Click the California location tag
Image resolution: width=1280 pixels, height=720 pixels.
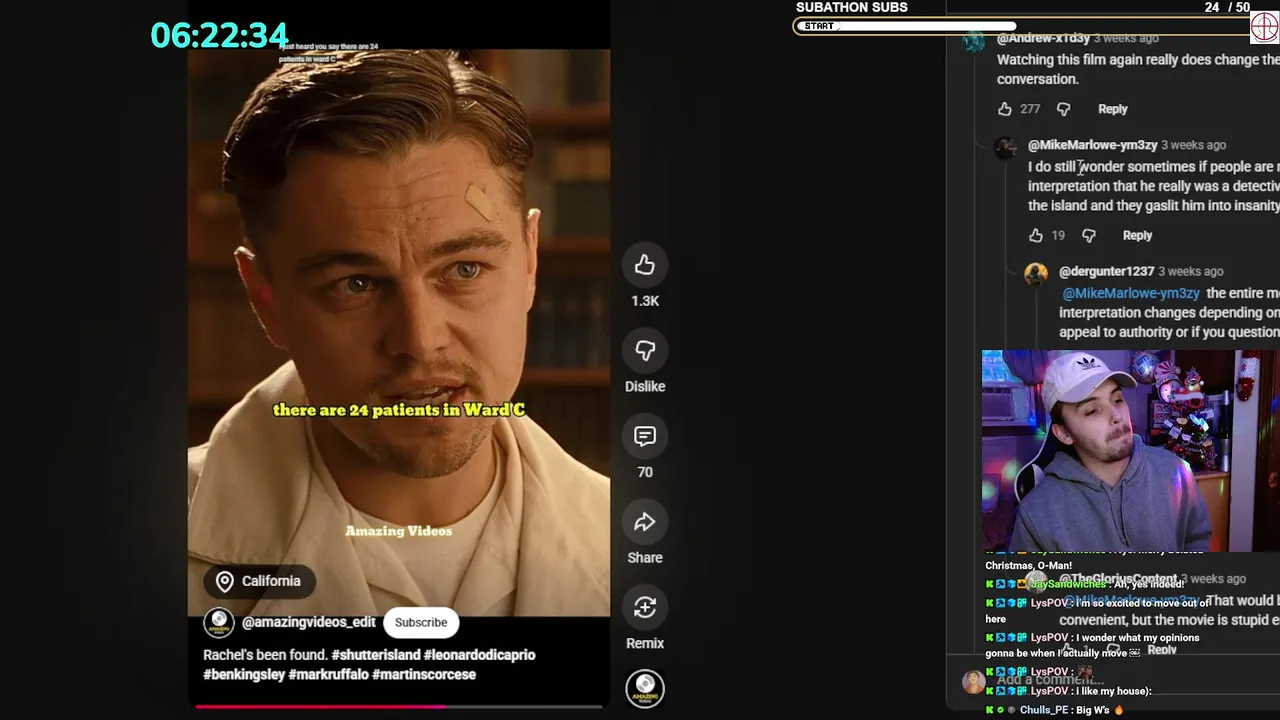click(259, 581)
